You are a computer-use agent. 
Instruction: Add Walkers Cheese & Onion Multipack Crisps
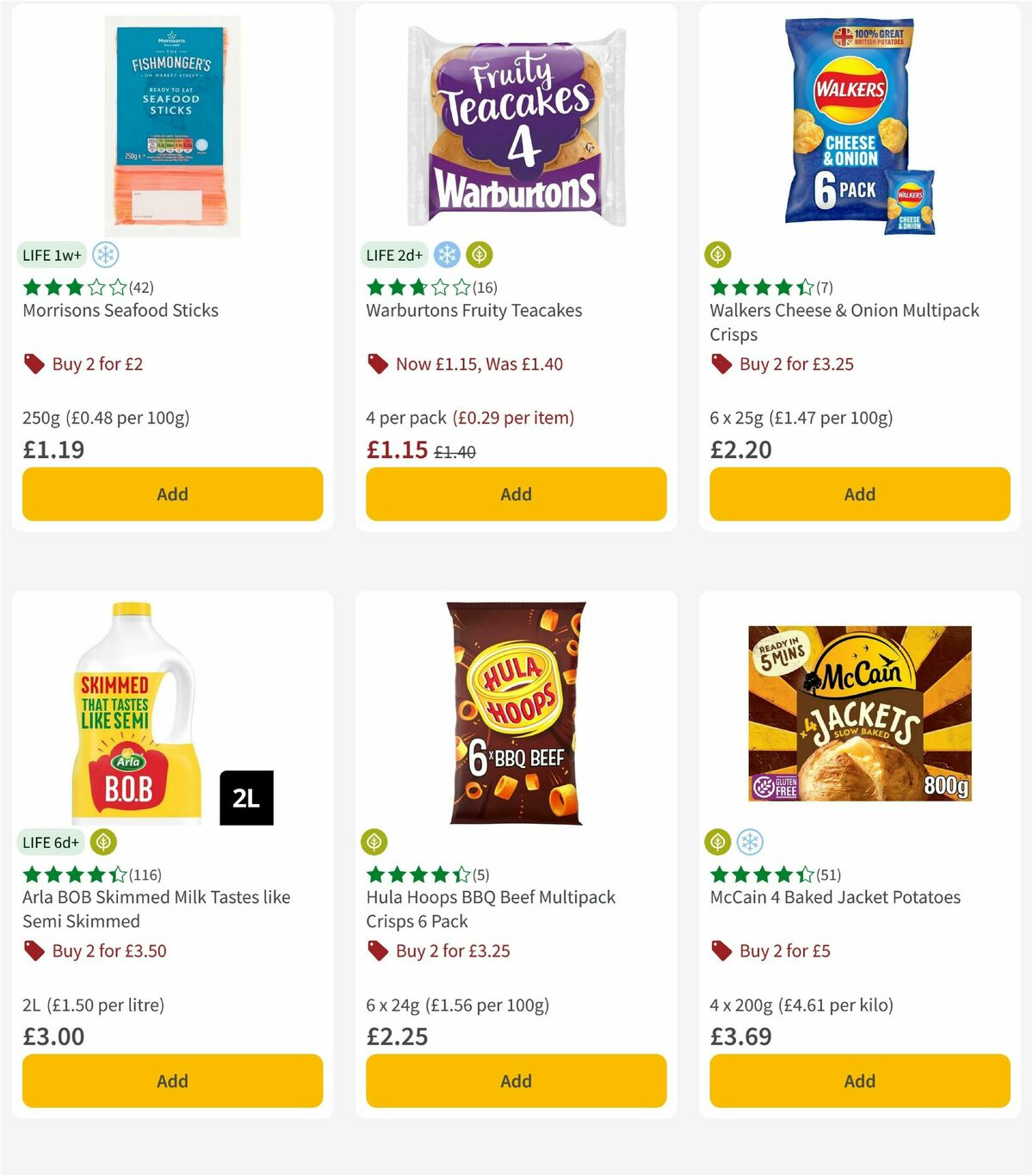click(x=859, y=494)
